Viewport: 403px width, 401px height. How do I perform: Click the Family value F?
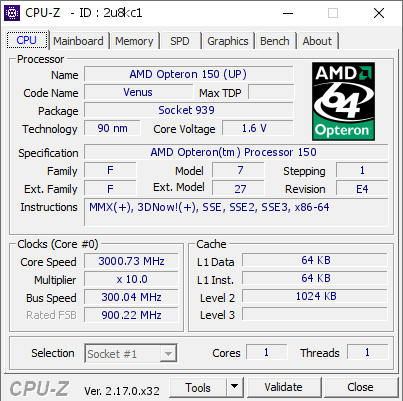tap(110, 170)
